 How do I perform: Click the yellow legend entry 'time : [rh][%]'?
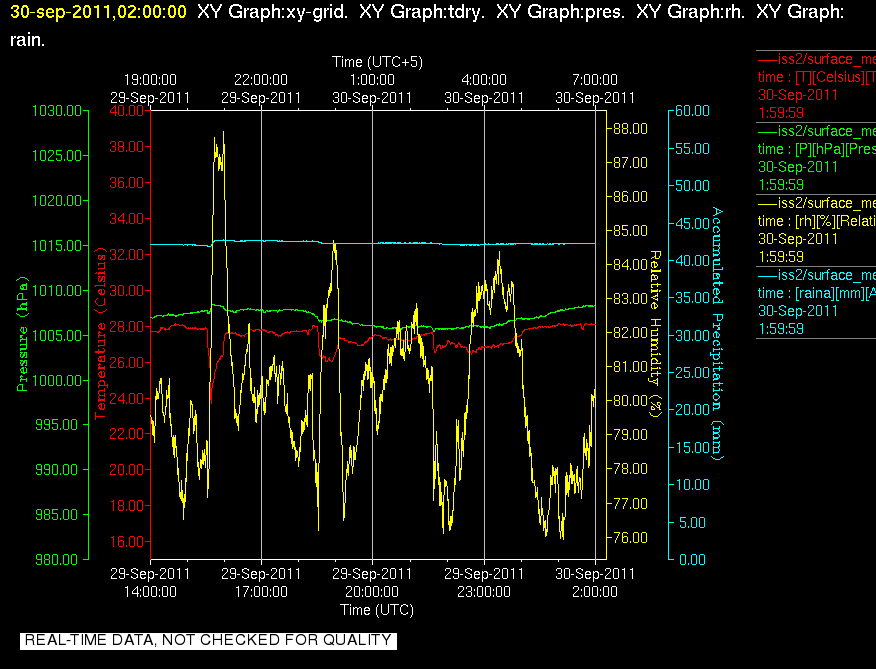point(816,221)
